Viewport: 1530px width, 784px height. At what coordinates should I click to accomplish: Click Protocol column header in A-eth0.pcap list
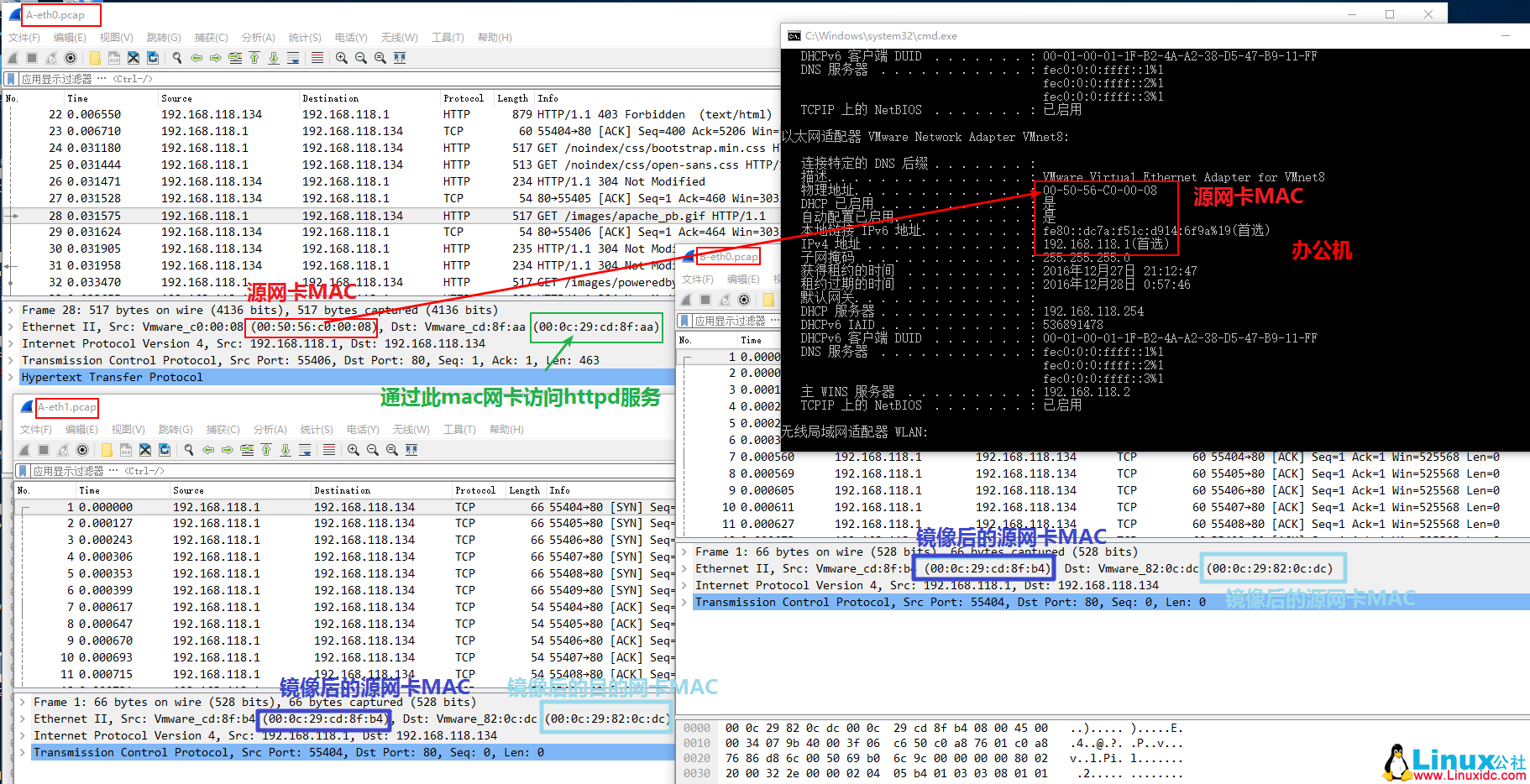pyautogui.click(x=464, y=98)
